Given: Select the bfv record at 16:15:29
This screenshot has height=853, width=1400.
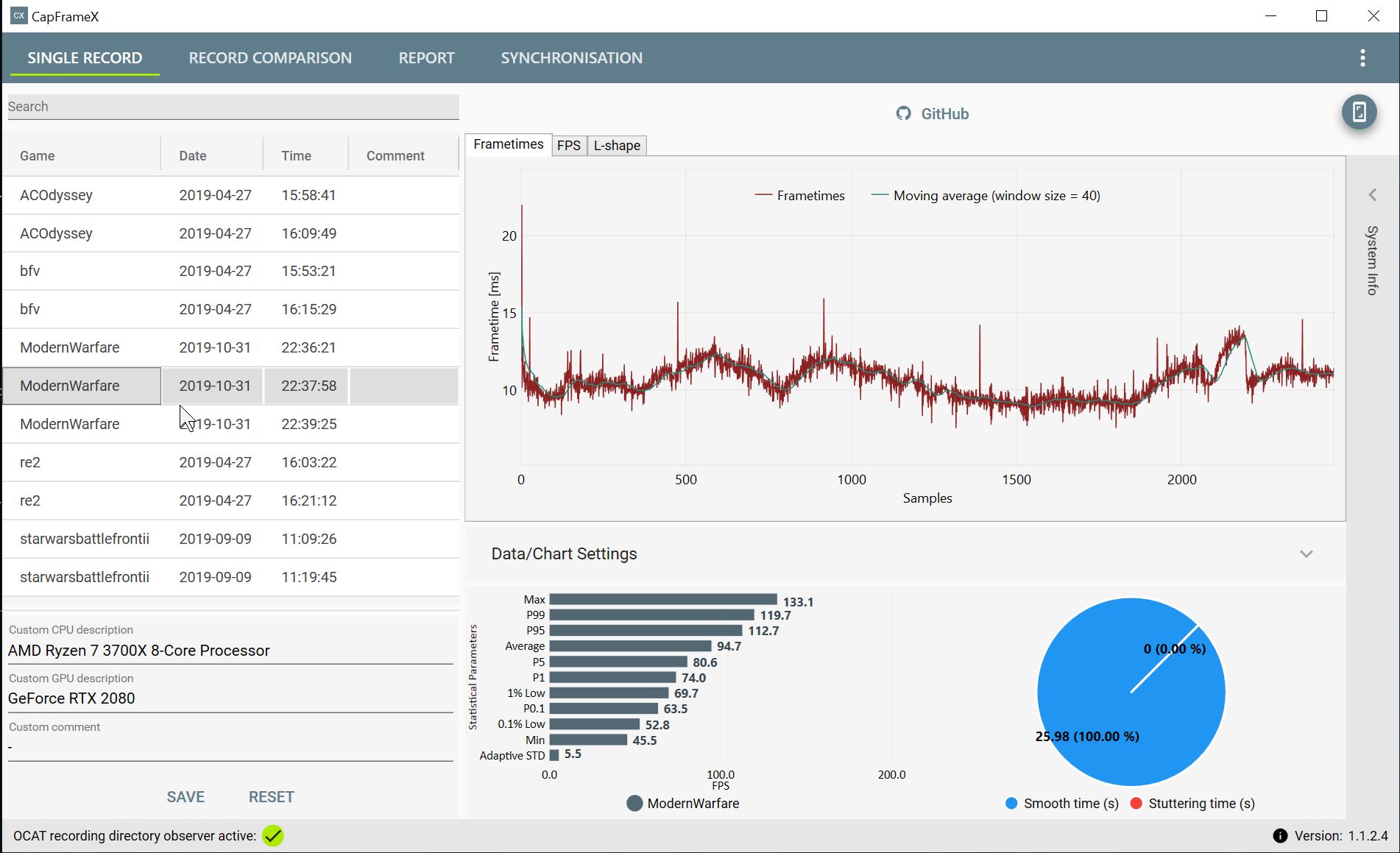Looking at the screenshot, I should (231, 309).
